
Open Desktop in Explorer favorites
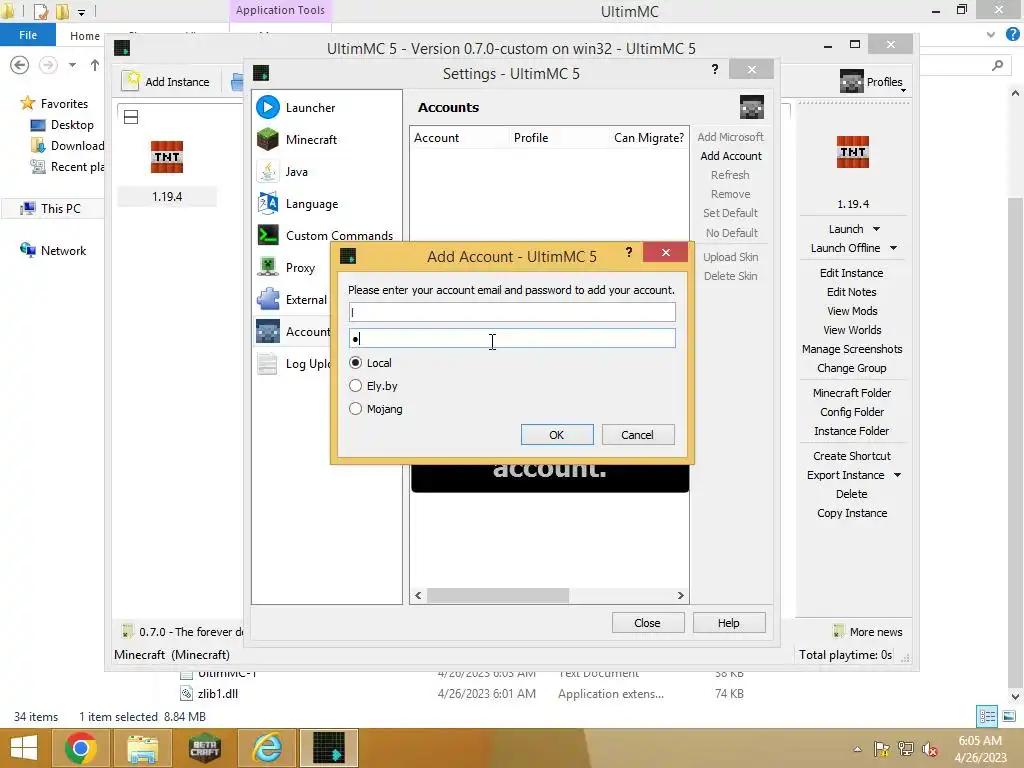(x=72, y=125)
